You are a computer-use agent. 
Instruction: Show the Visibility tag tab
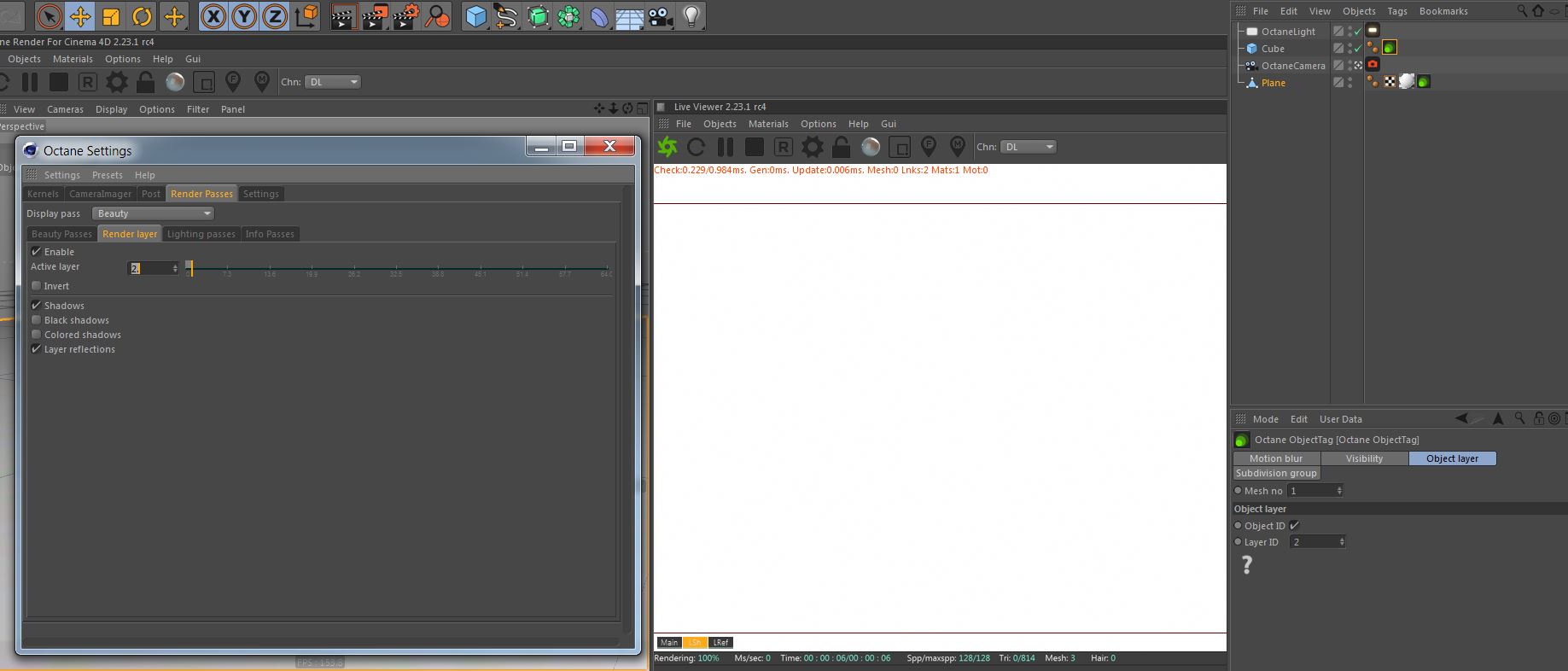coord(1364,458)
